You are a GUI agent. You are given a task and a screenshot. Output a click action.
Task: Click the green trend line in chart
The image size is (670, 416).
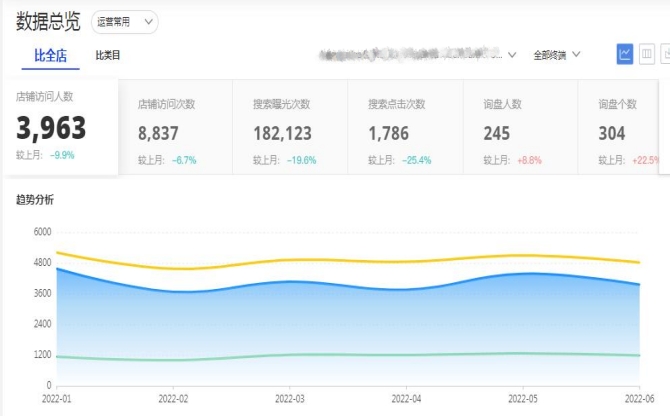tap(290, 354)
